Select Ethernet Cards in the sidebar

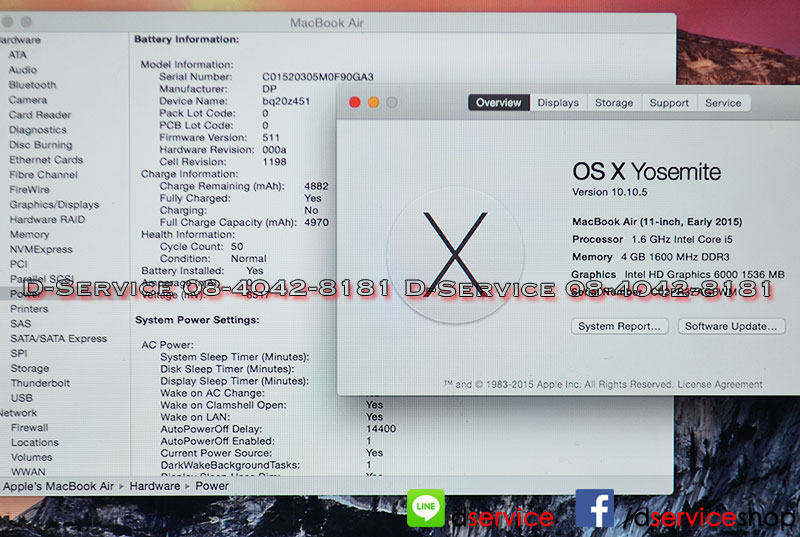pos(46,160)
